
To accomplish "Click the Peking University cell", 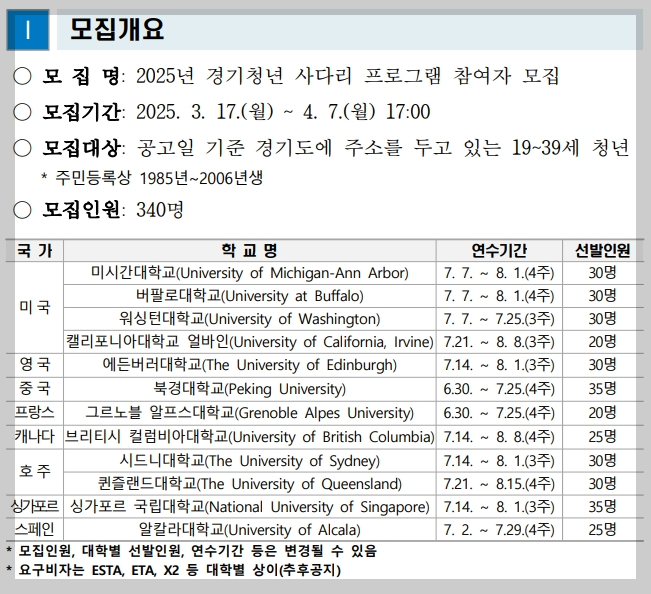I will coord(250,389).
